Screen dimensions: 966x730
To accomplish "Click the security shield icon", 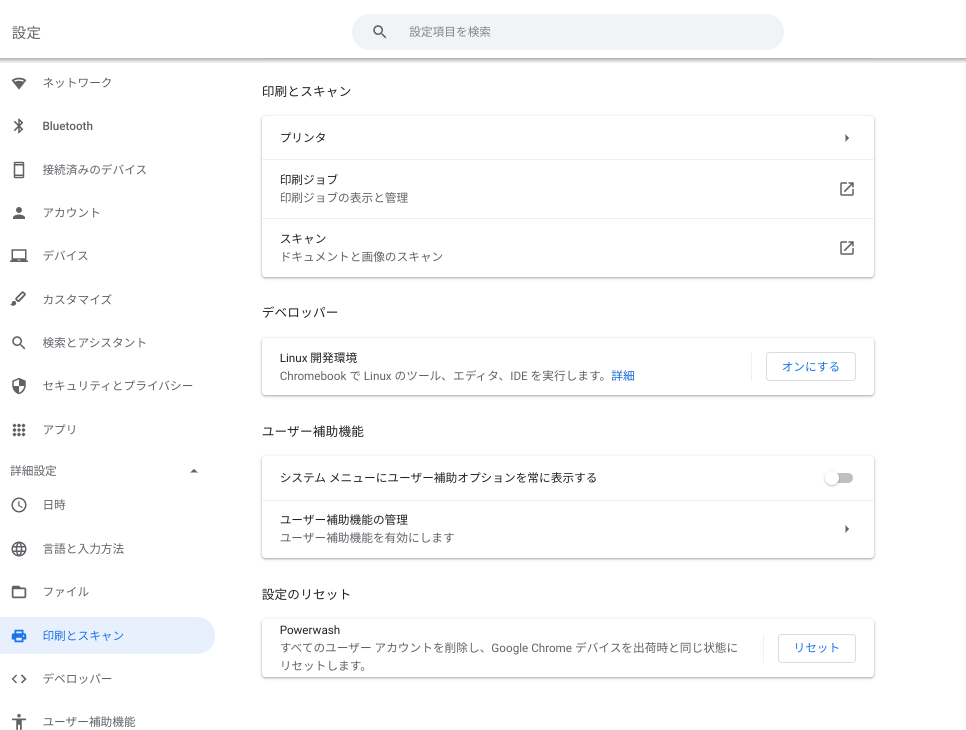I will [x=19, y=386].
